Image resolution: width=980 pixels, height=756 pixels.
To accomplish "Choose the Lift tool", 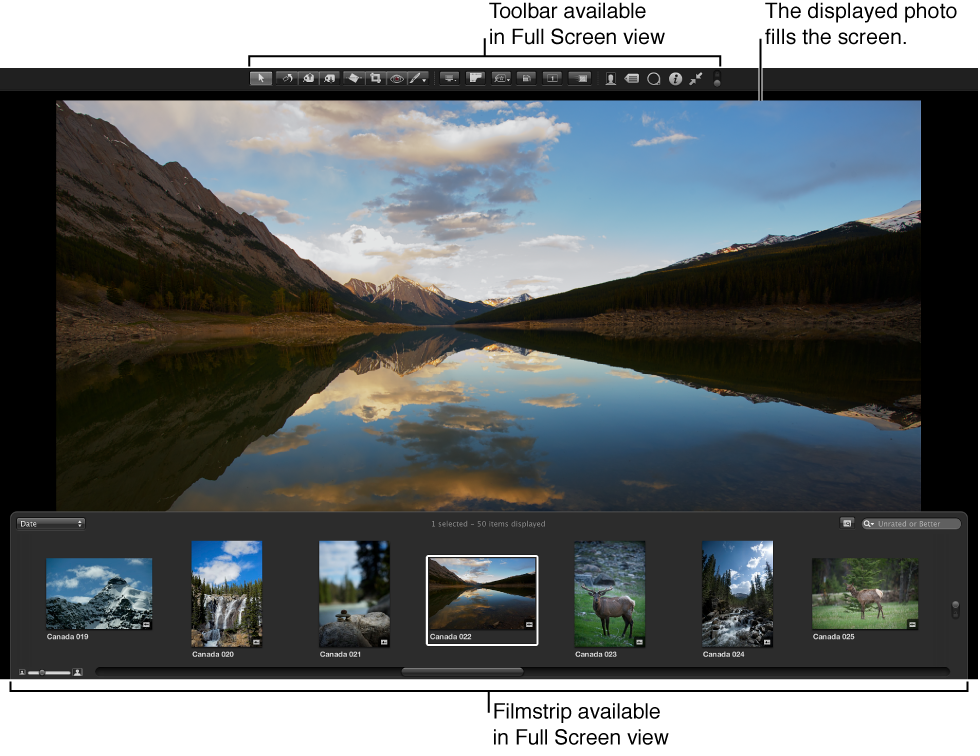I will [308, 79].
